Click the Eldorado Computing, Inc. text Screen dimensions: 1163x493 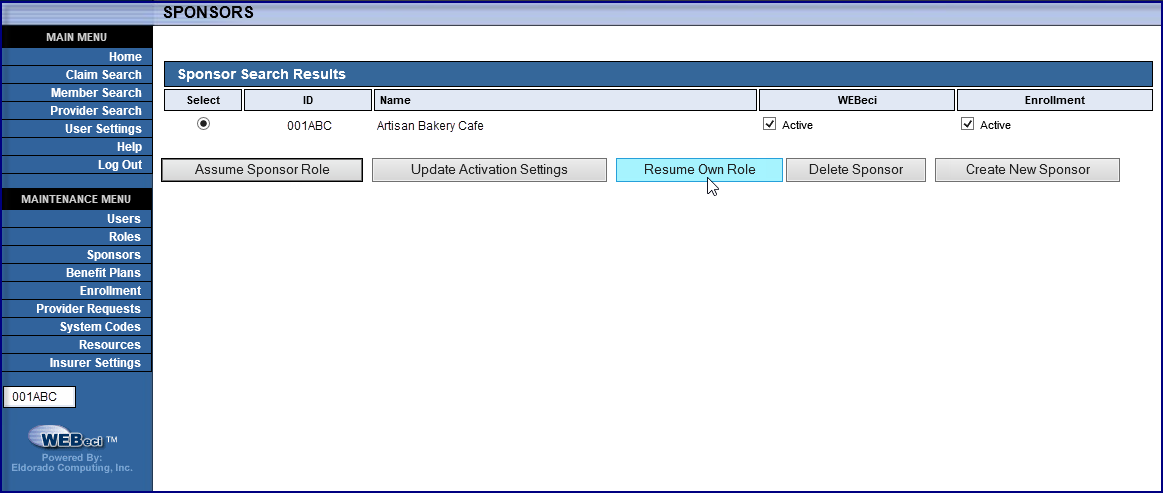[72, 468]
